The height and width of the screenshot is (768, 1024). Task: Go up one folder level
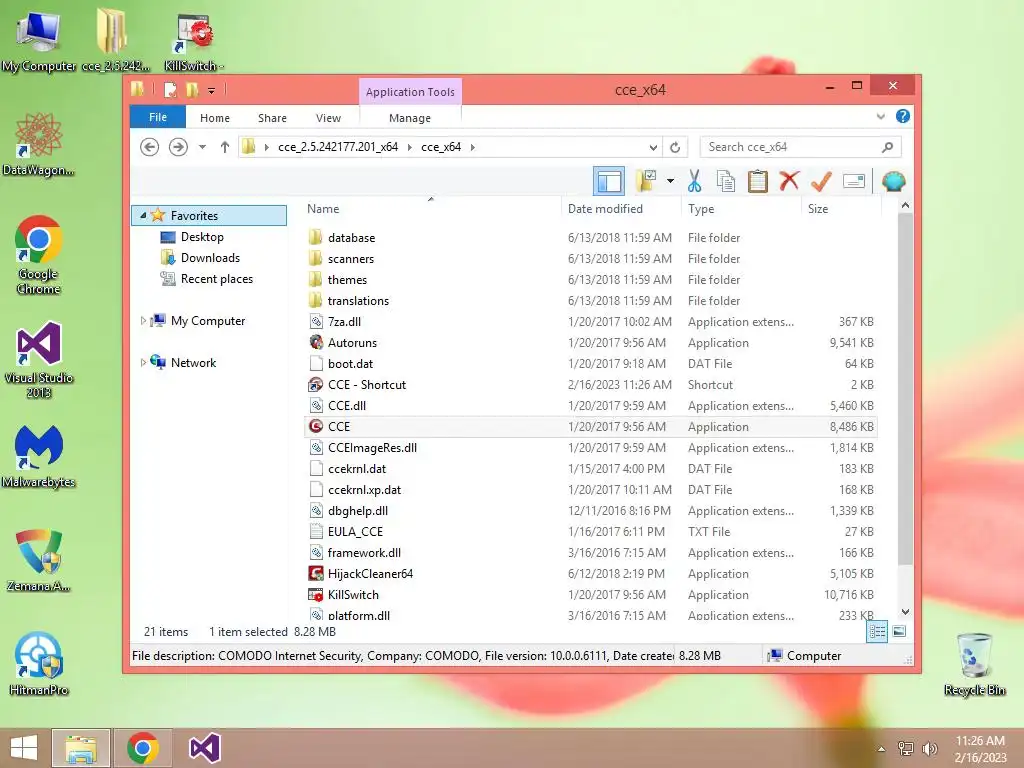(225, 147)
